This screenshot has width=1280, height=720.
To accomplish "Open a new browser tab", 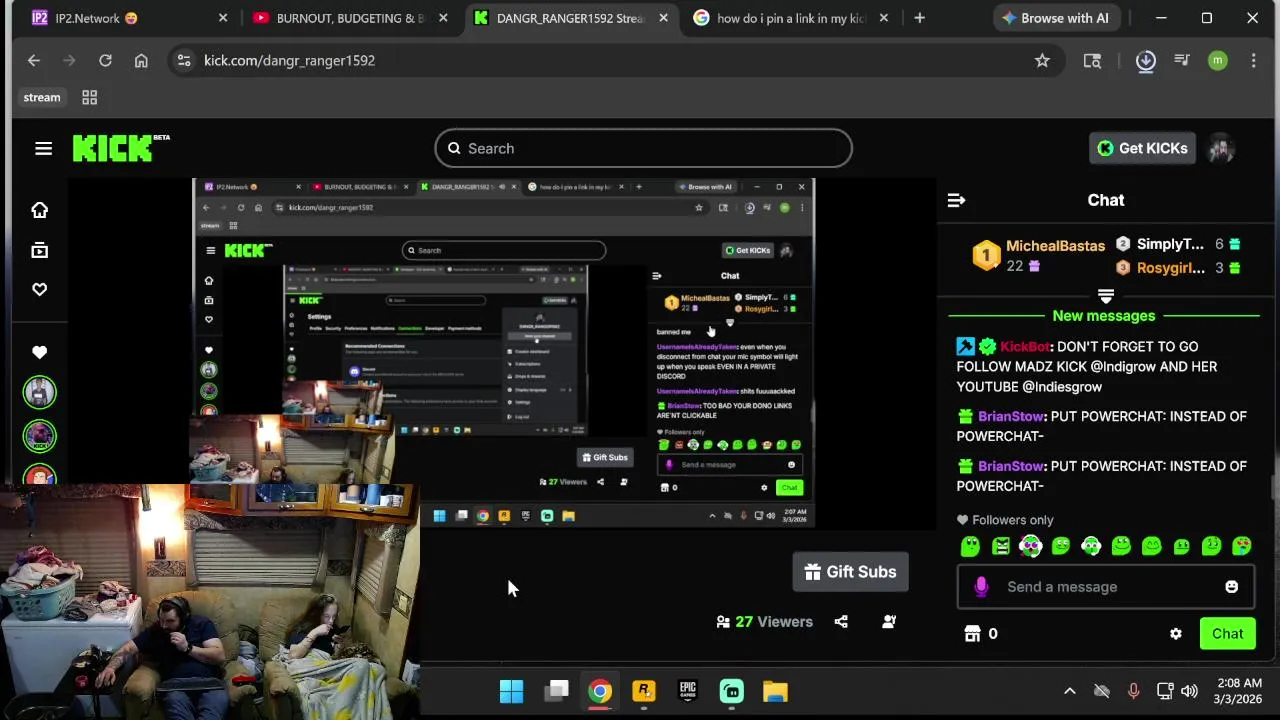I will point(919,18).
